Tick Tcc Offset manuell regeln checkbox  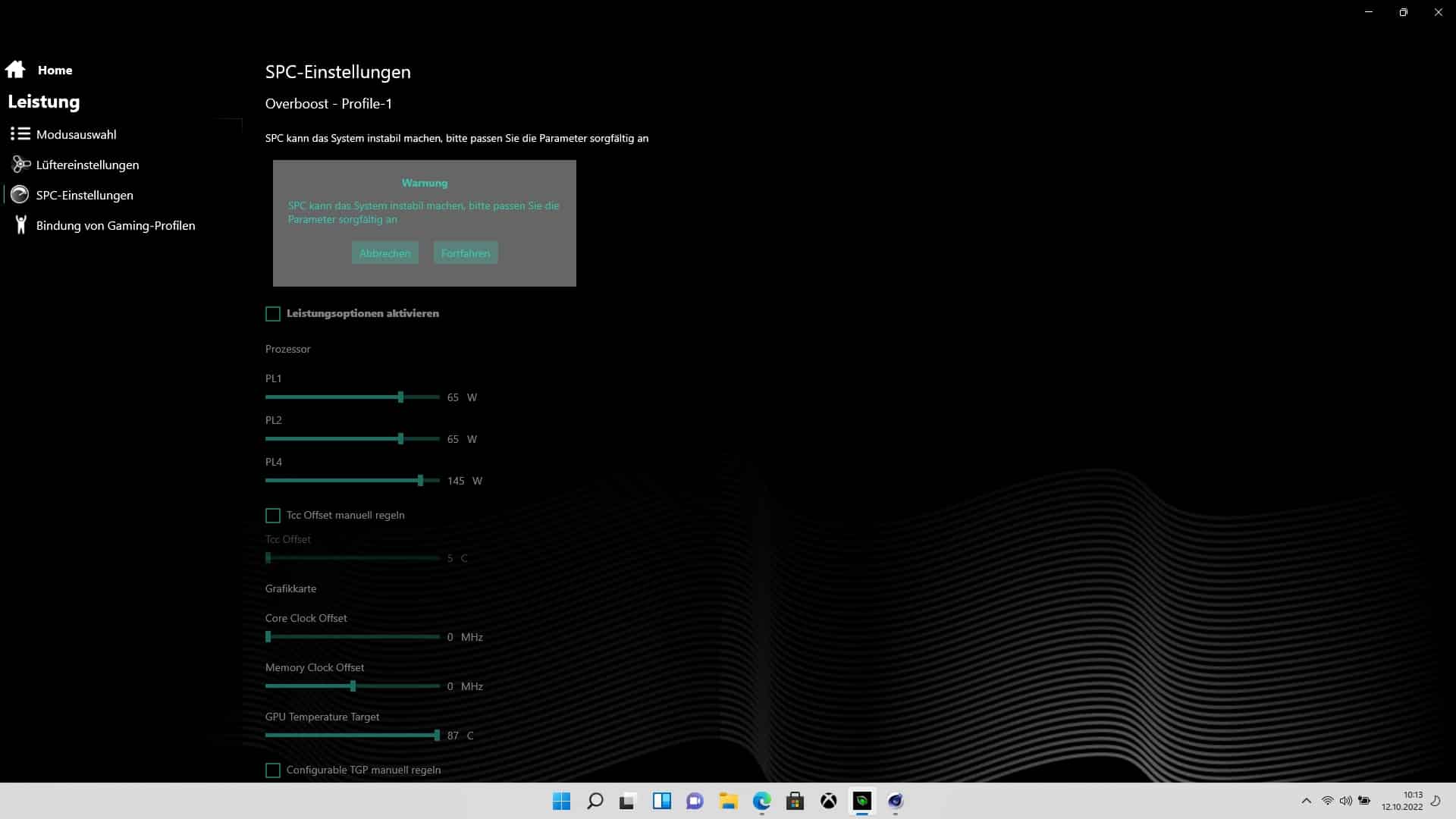(x=273, y=516)
